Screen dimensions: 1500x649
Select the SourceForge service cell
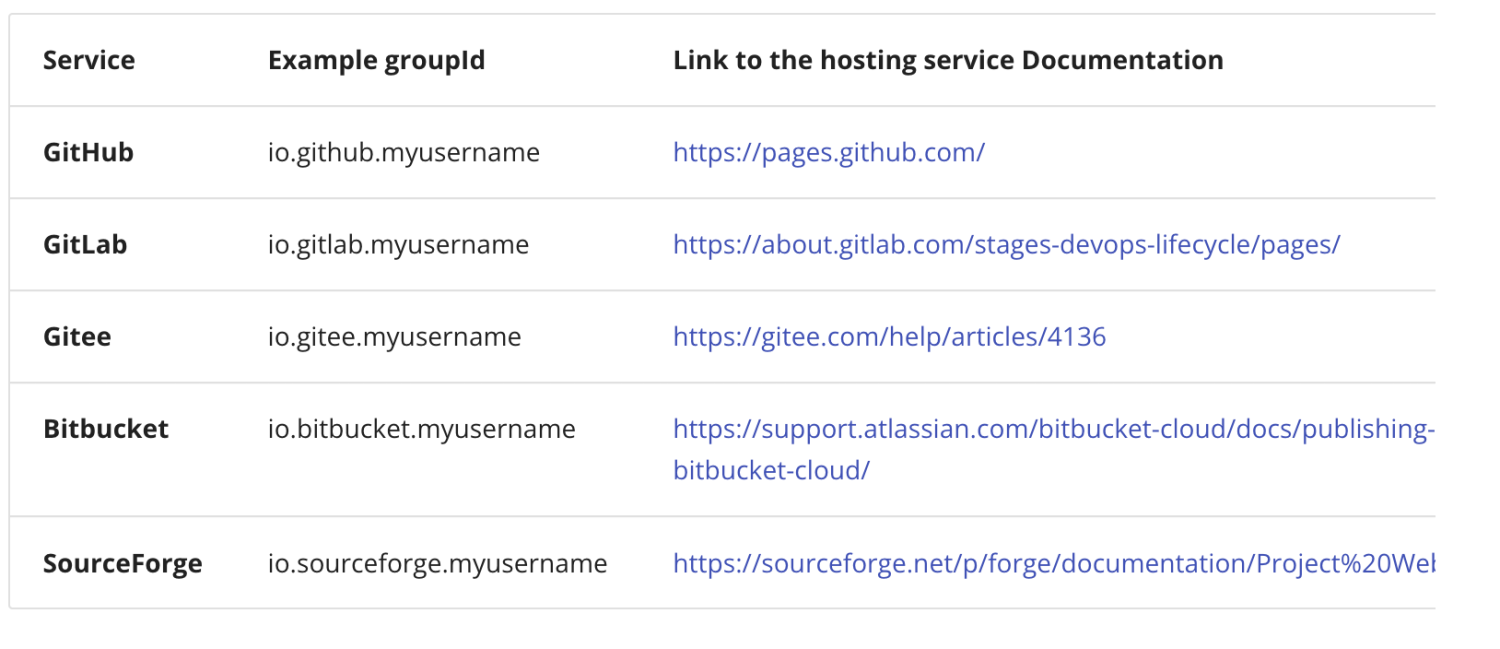tap(122, 564)
